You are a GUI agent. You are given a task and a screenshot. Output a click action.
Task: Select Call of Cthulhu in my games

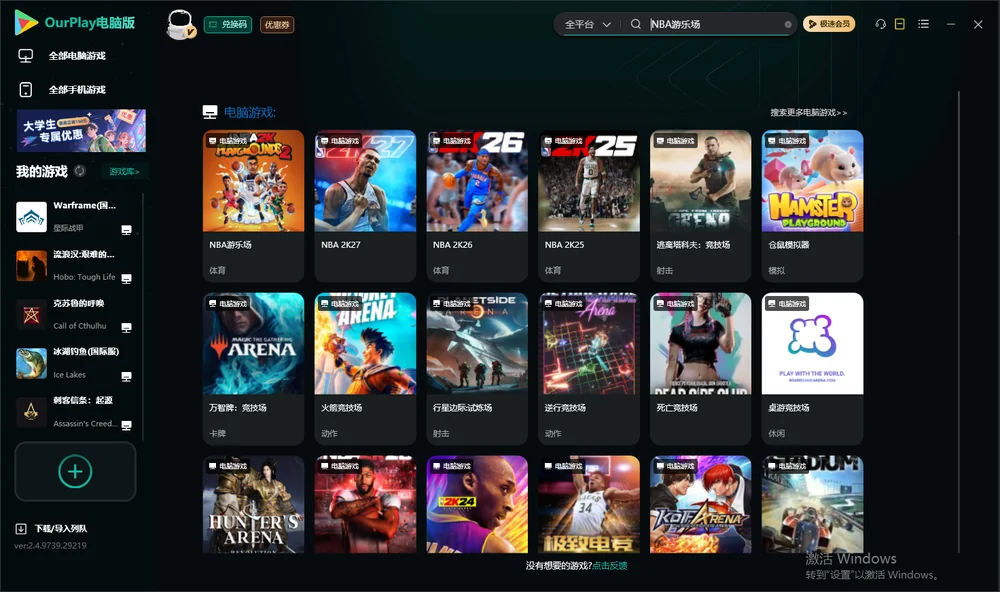[75, 314]
